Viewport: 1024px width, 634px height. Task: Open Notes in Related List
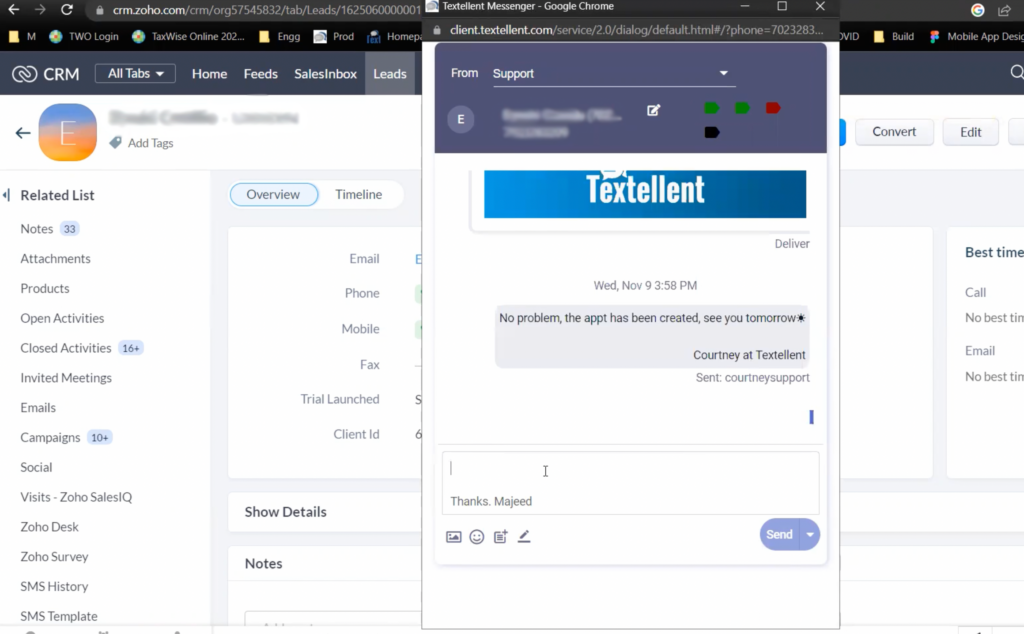point(37,229)
